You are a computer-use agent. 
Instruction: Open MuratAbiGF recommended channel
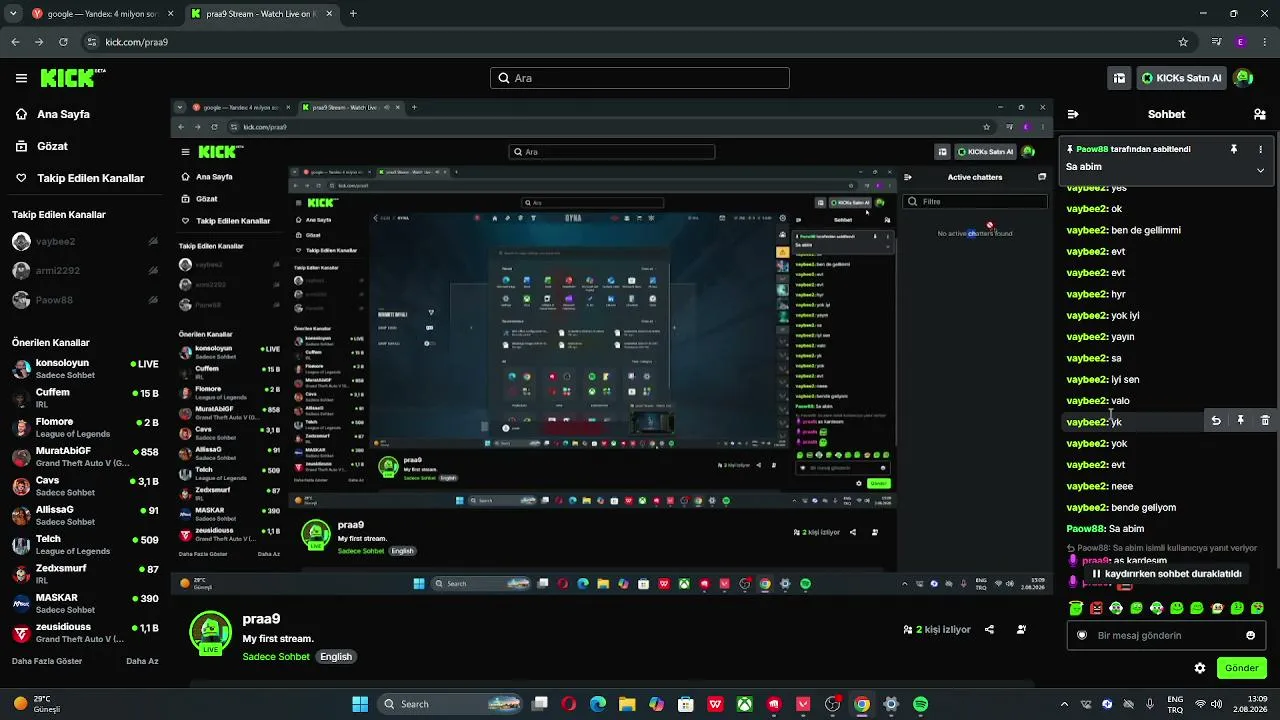click(85, 456)
